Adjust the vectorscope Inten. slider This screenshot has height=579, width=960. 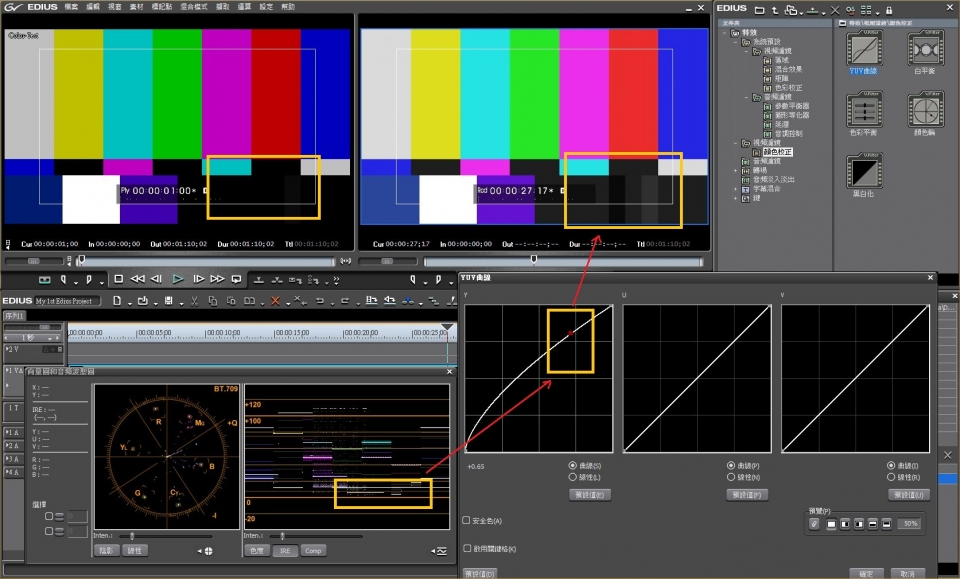pyautogui.click(x=134, y=536)
